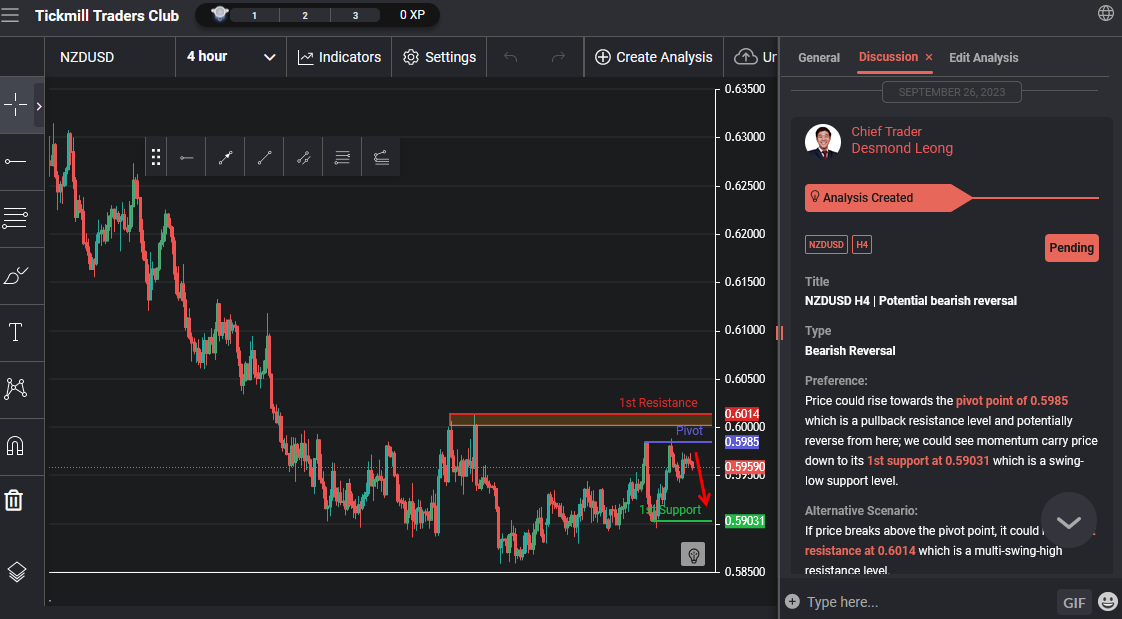Open Desmond Leong's avatar
The height and width of the screenshot is (619, 1122).
[822, 141]
